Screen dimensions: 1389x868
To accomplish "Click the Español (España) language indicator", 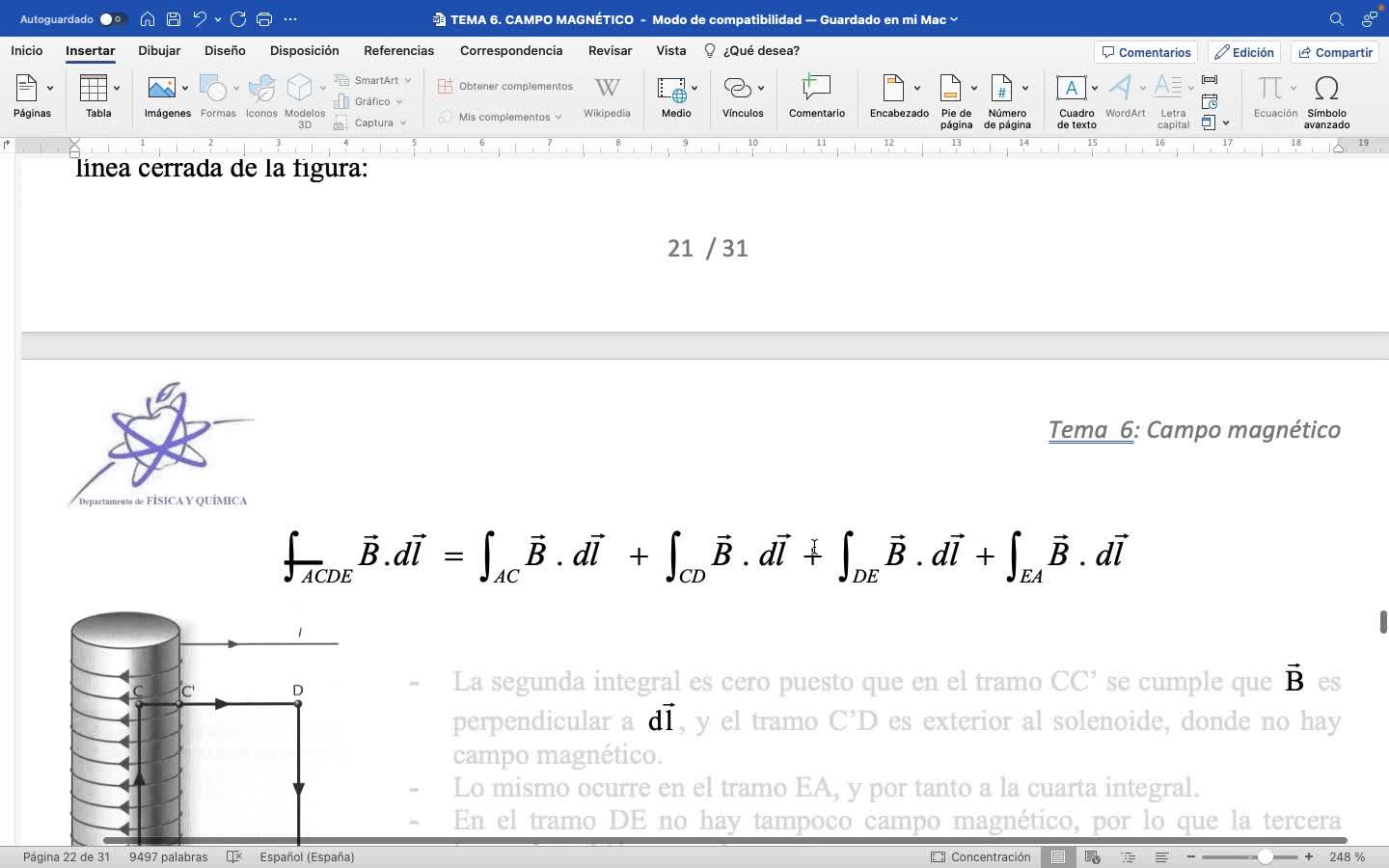I will (x=307, y=856).
